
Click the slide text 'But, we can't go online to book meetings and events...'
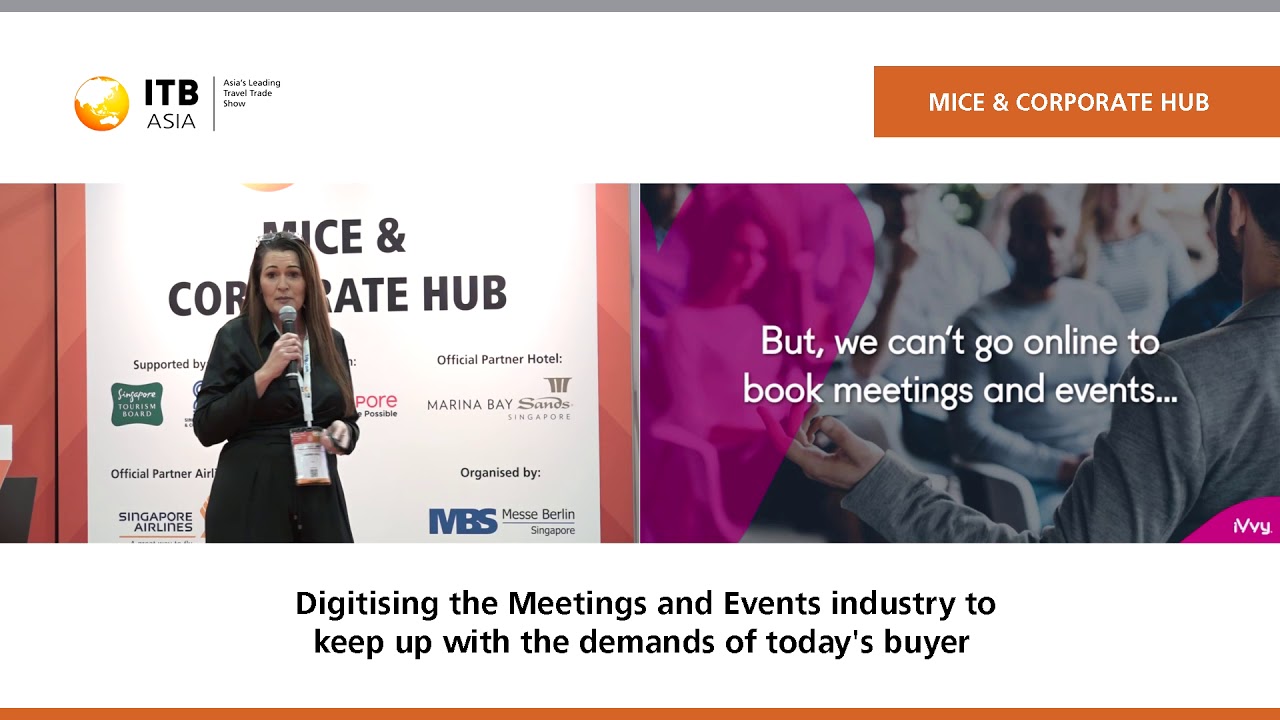[960, 366]
